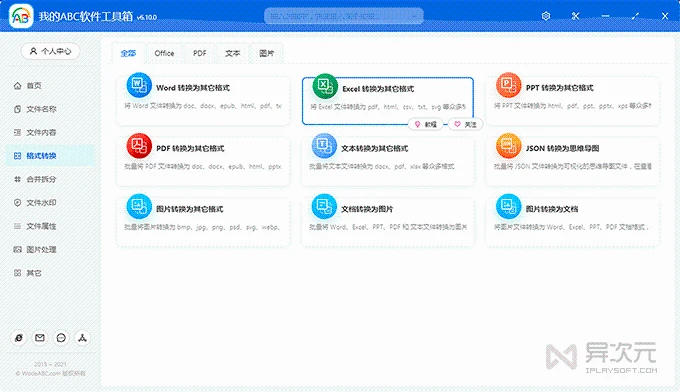Open the 合并拆分 sidebar section
This screenshot has height=392, width=680.
pos(50,179)
